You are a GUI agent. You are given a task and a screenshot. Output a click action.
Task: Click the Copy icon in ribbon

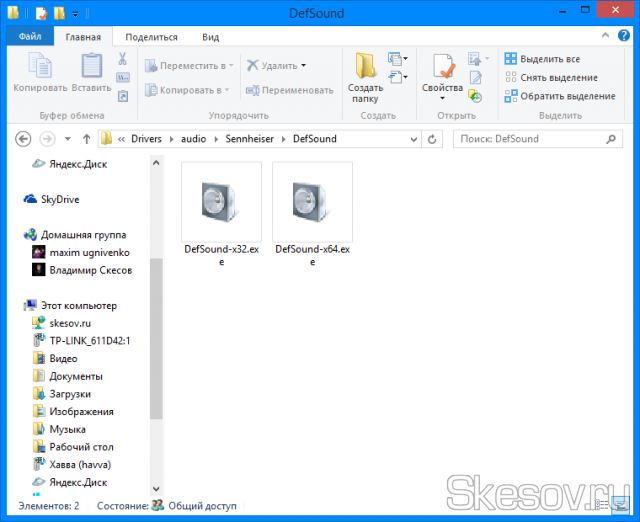40,68
